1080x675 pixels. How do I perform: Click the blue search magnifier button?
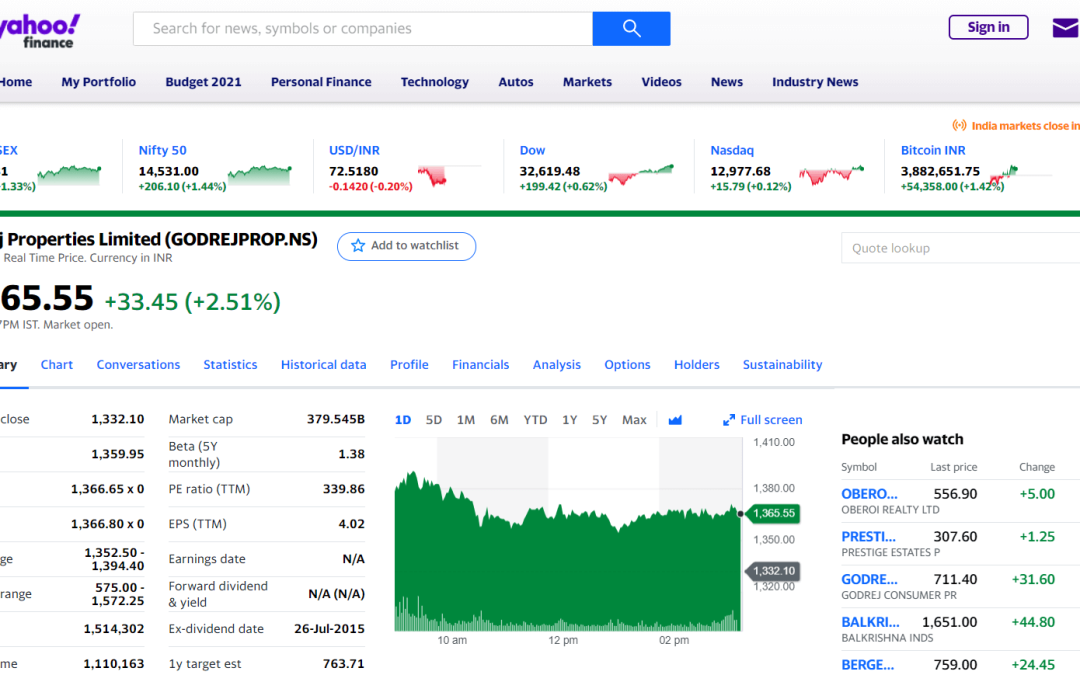tap(631, 28)
